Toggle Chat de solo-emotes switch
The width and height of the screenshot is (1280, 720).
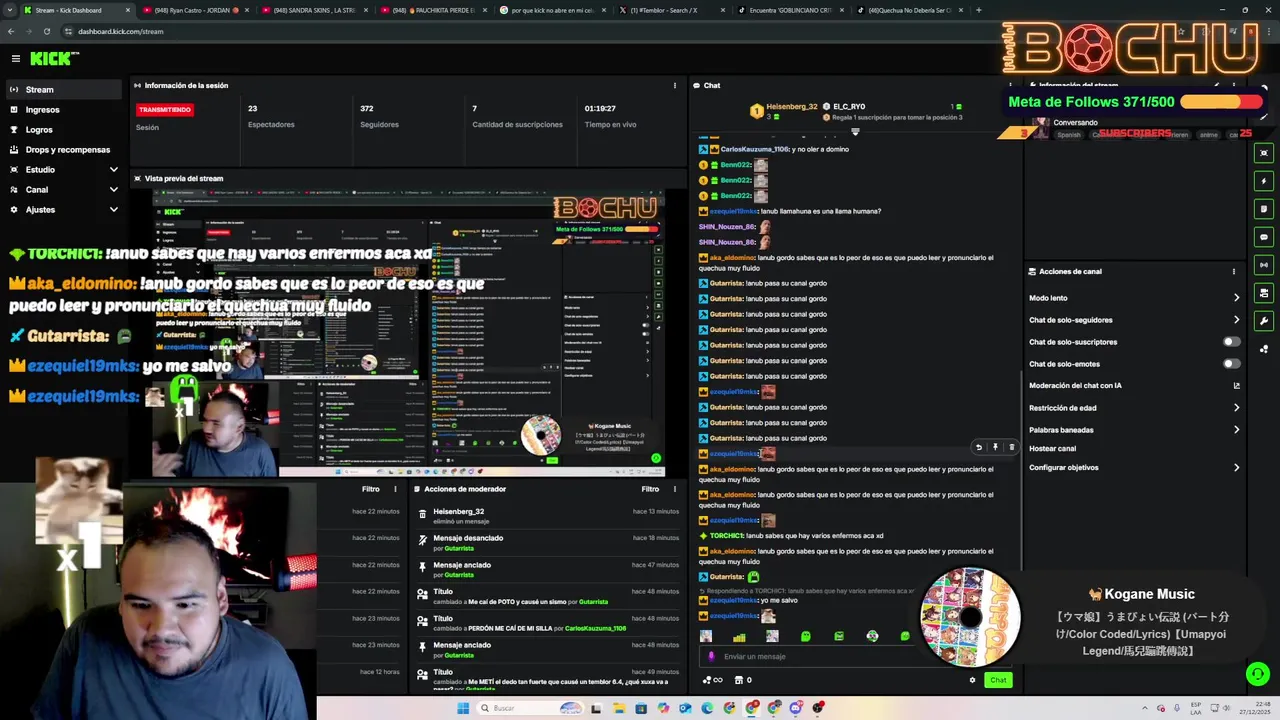click(x=1232, y=364)
